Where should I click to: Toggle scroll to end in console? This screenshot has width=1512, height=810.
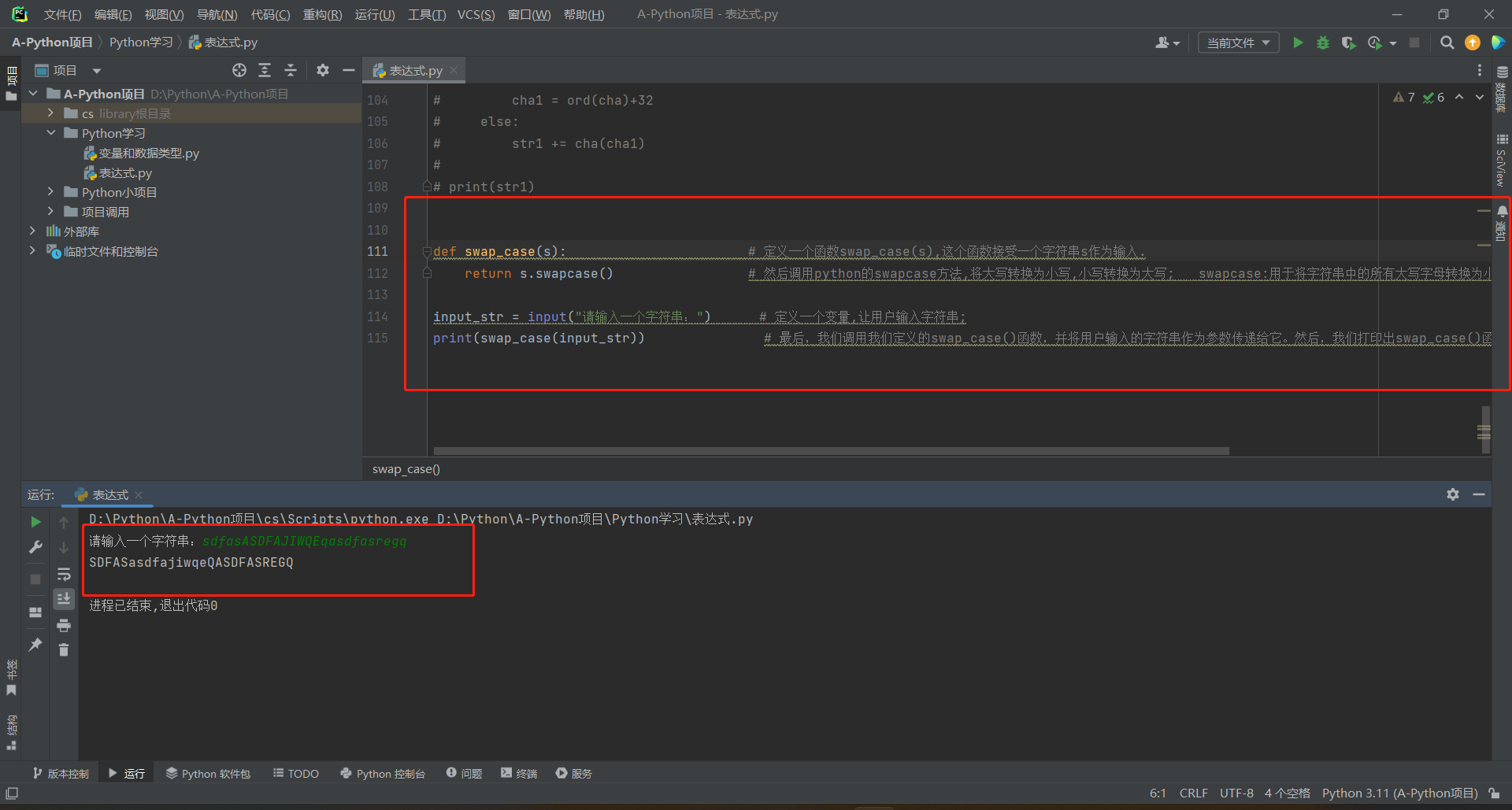(x=64, y=599)
